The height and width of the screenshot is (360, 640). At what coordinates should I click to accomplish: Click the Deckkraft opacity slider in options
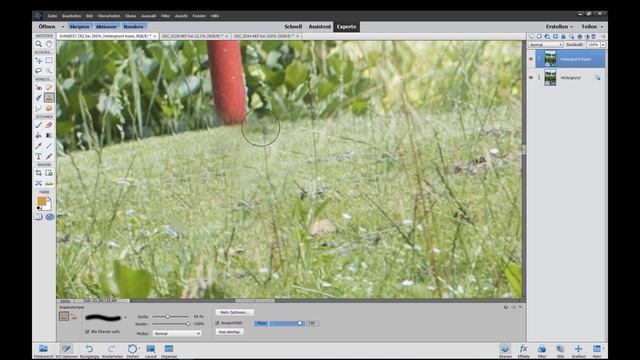pos(170,324)
